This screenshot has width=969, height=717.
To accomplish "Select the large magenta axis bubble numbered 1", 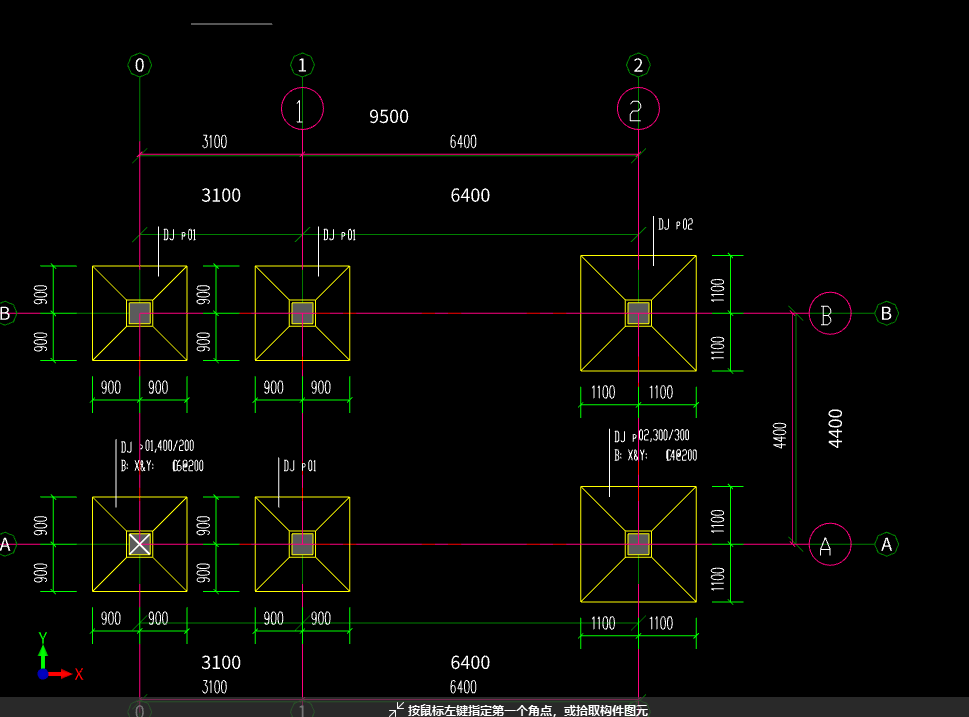I will tap(302, 109).
